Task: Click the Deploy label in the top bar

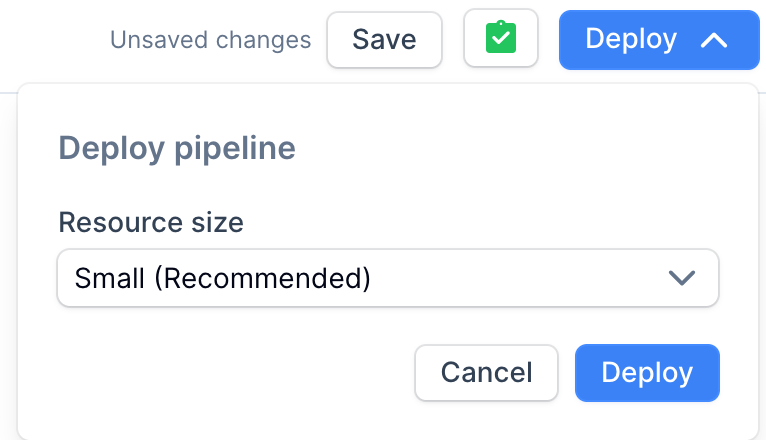Action: pos(630,40)
